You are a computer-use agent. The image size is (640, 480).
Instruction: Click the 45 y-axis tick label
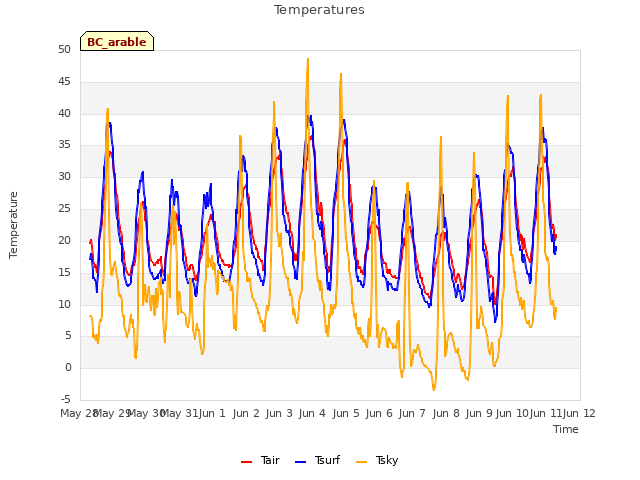64,82
